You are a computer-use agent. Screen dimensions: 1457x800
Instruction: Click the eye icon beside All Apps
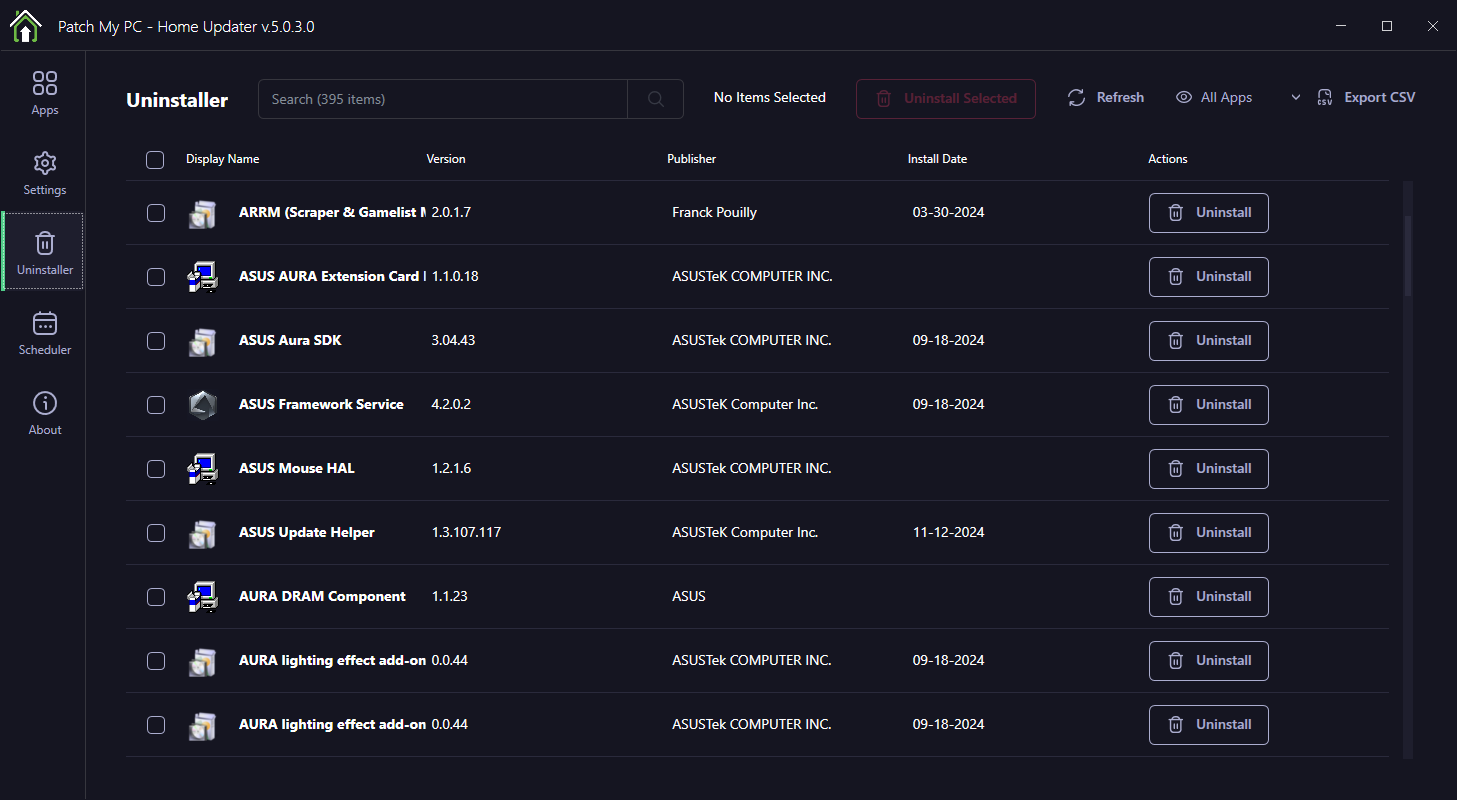1184,97
